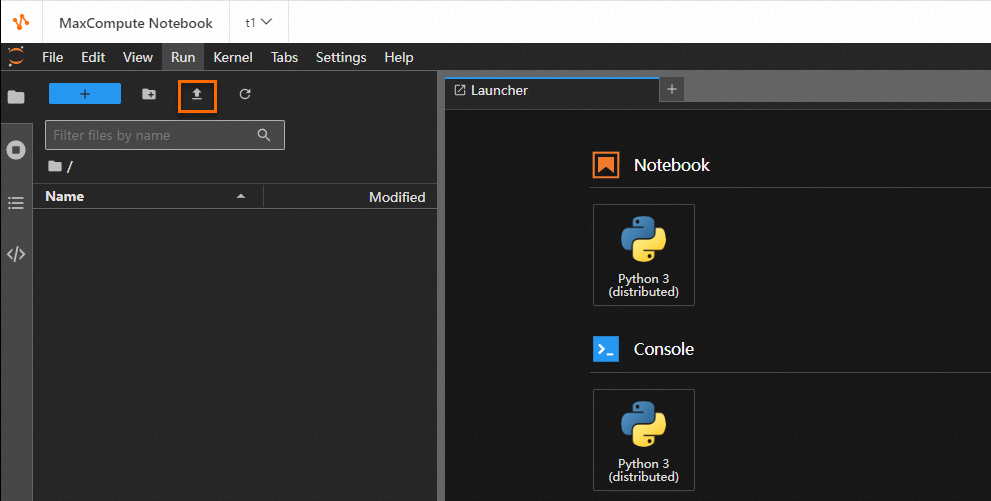Open the View menu
This screenshot has height=501, width=991.
click(138, 57)
